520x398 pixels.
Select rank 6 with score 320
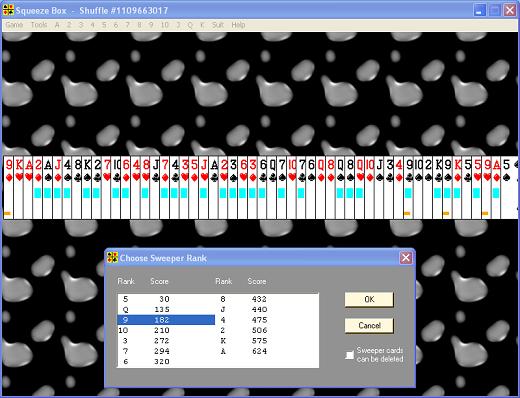coord(166,361)
